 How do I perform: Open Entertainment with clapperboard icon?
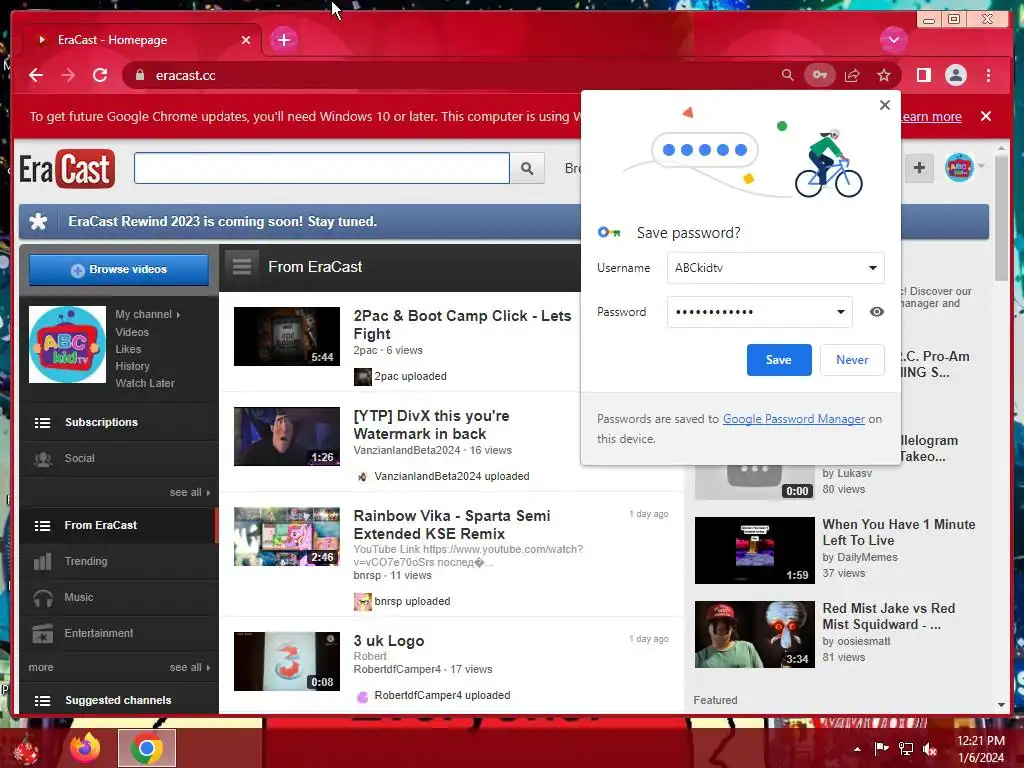coord(119,633)
